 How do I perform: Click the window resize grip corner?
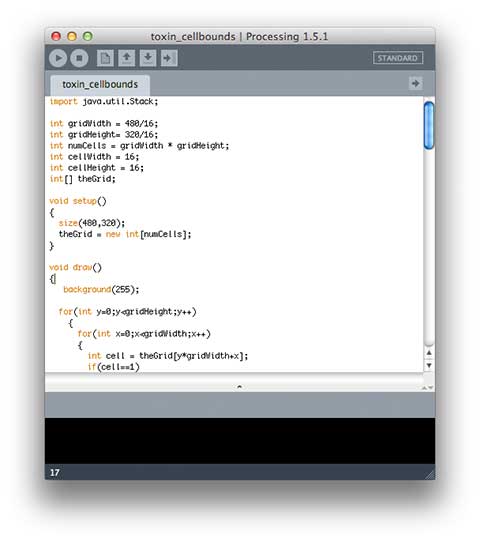tap(430, 475)
